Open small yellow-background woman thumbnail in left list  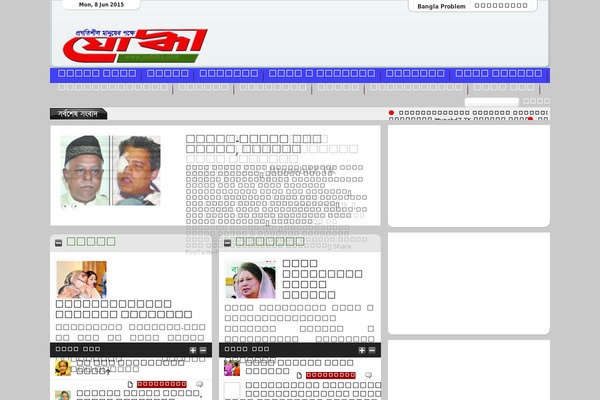click(x=63, y=368)
